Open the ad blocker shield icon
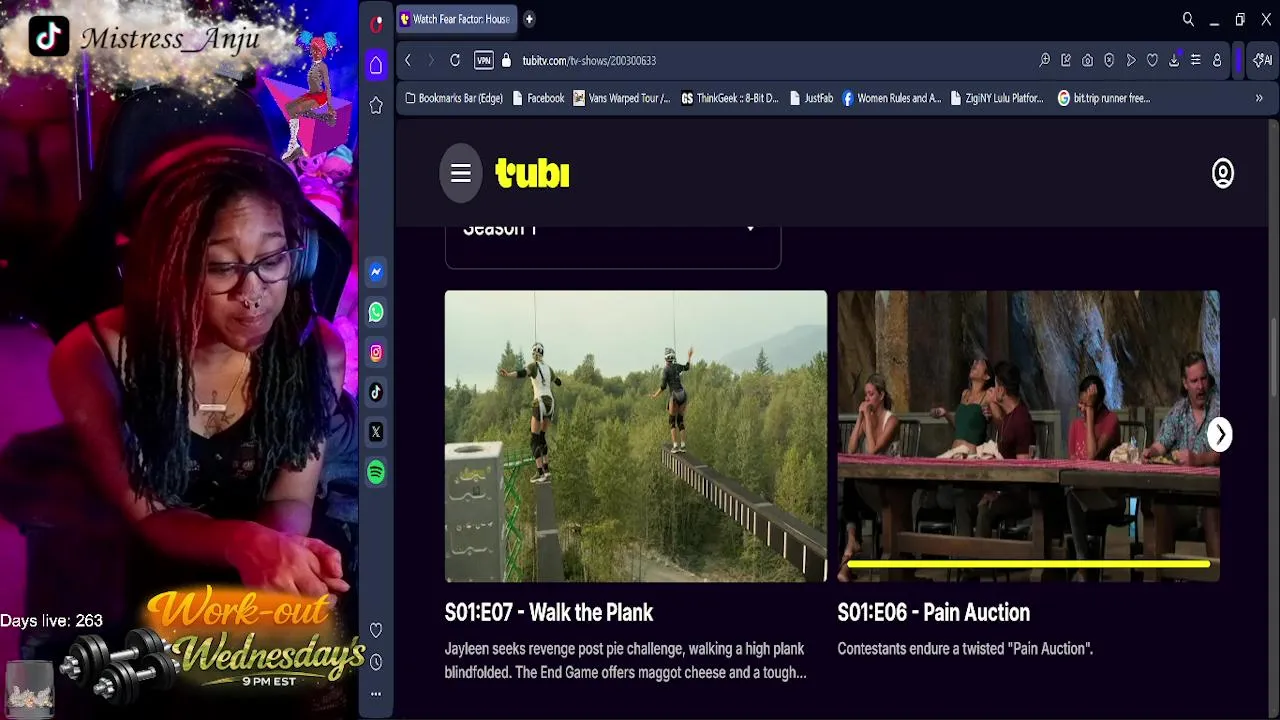 1109,60
